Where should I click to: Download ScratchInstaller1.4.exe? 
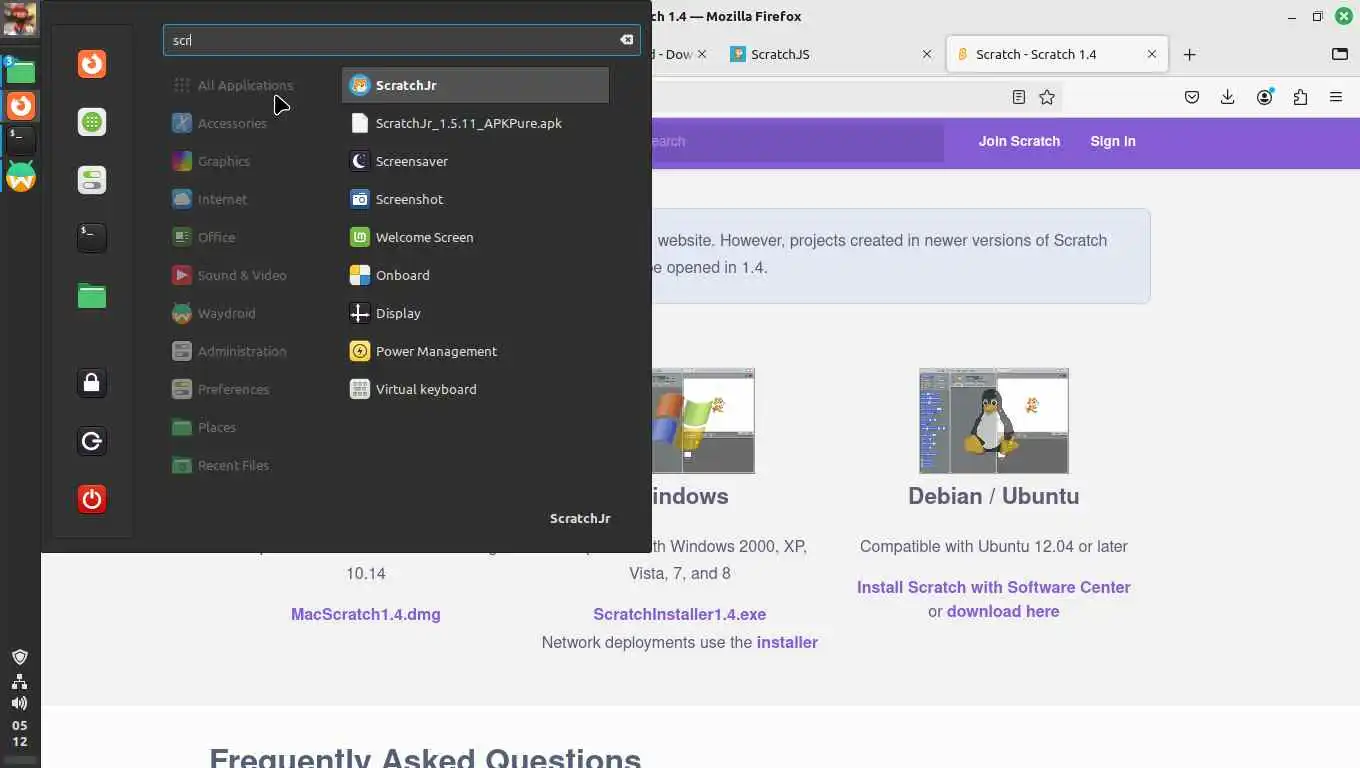pos(680,614)
